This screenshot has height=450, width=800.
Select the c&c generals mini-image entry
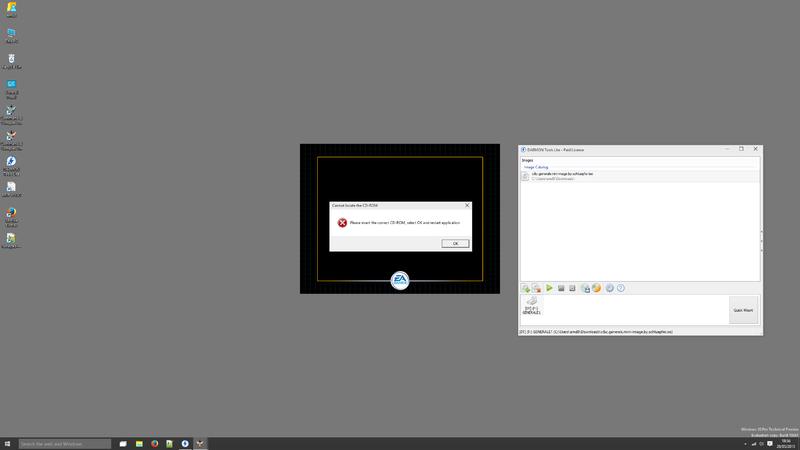[563, 175]
